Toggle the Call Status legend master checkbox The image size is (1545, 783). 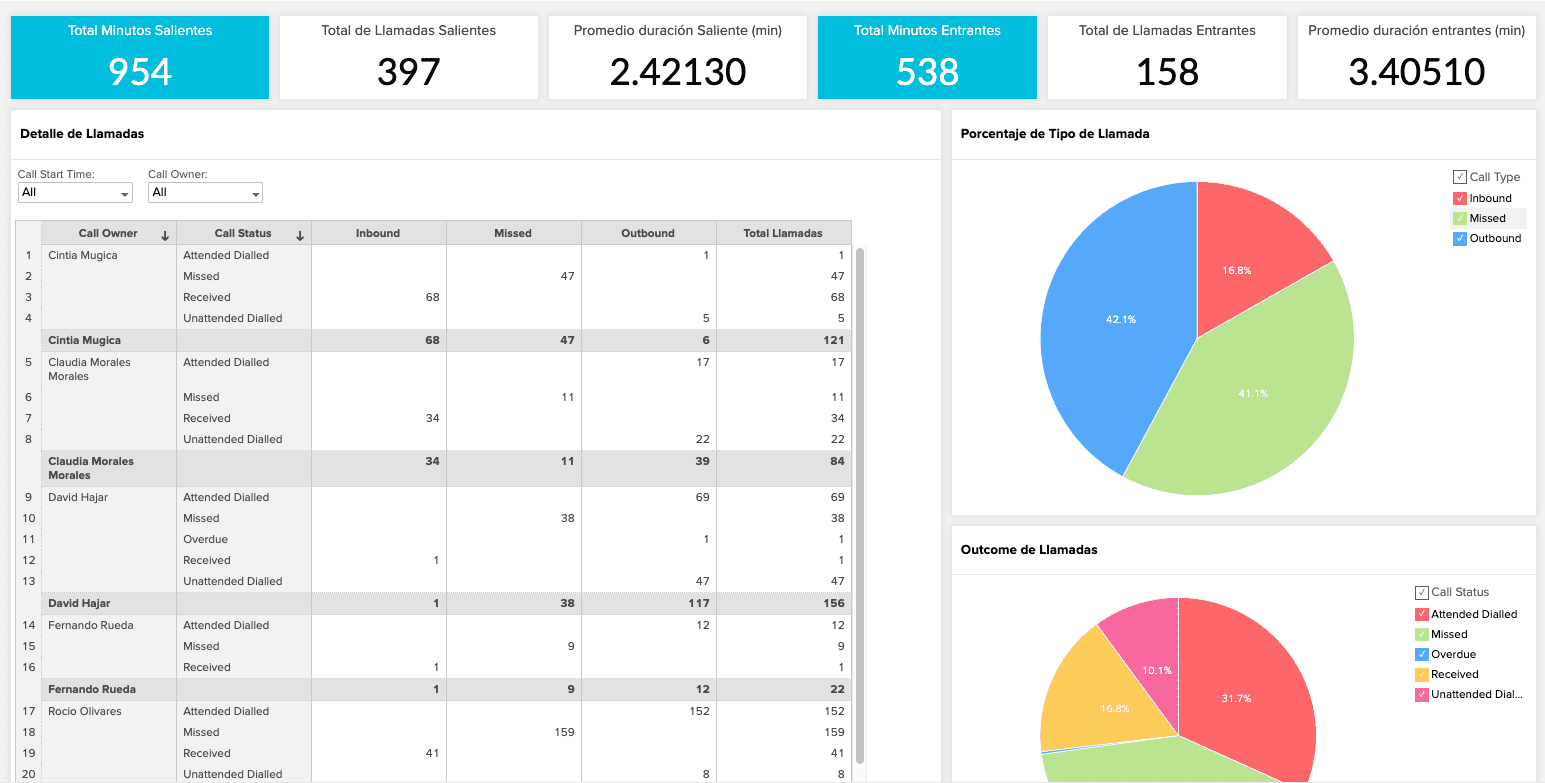point(1421,592)
